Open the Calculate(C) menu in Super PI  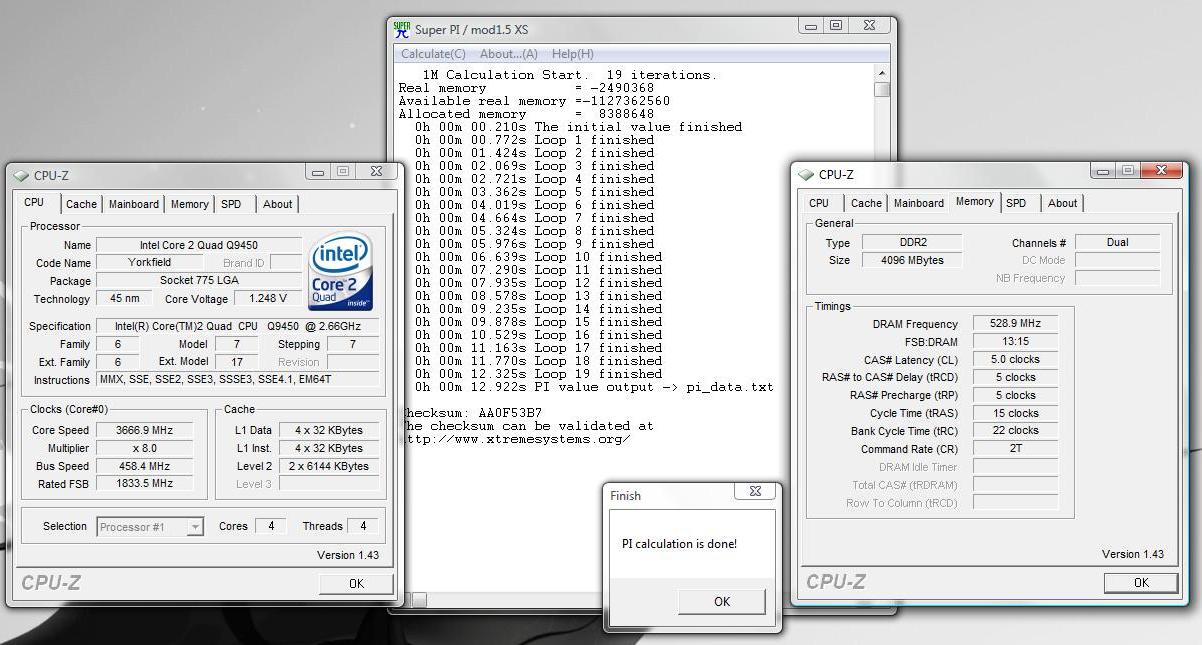tap(433, 54)
